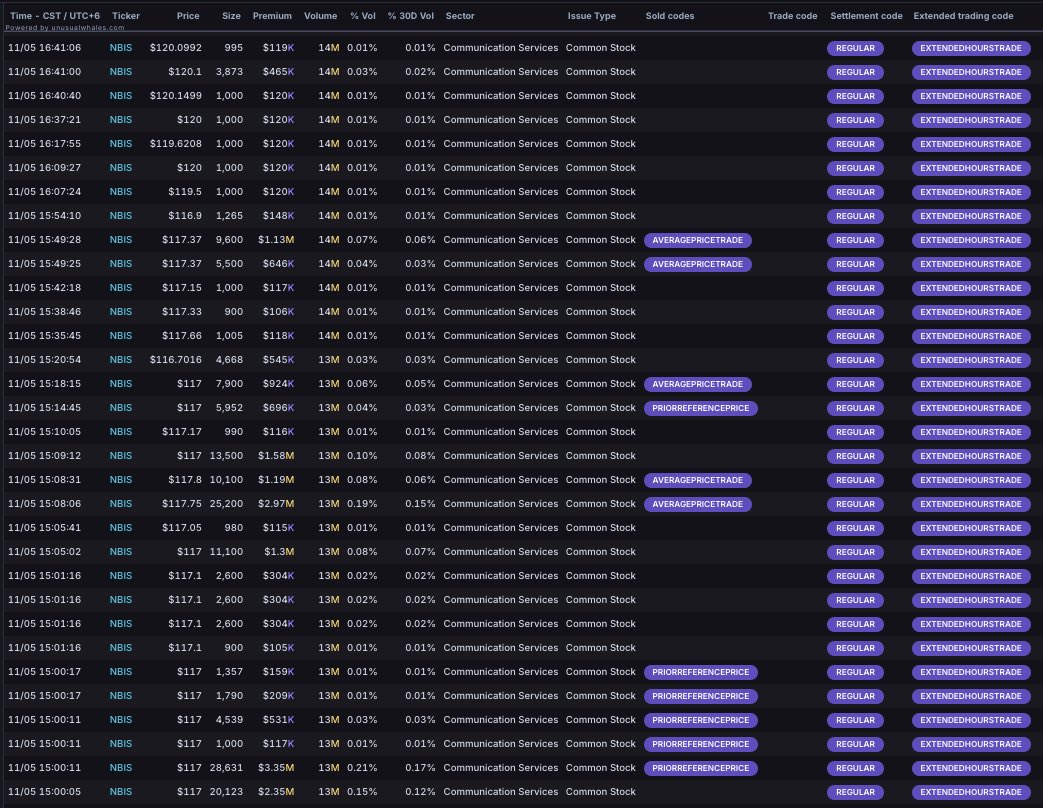
Task: Select premium $924K cell
Action: tap(278, 384)
